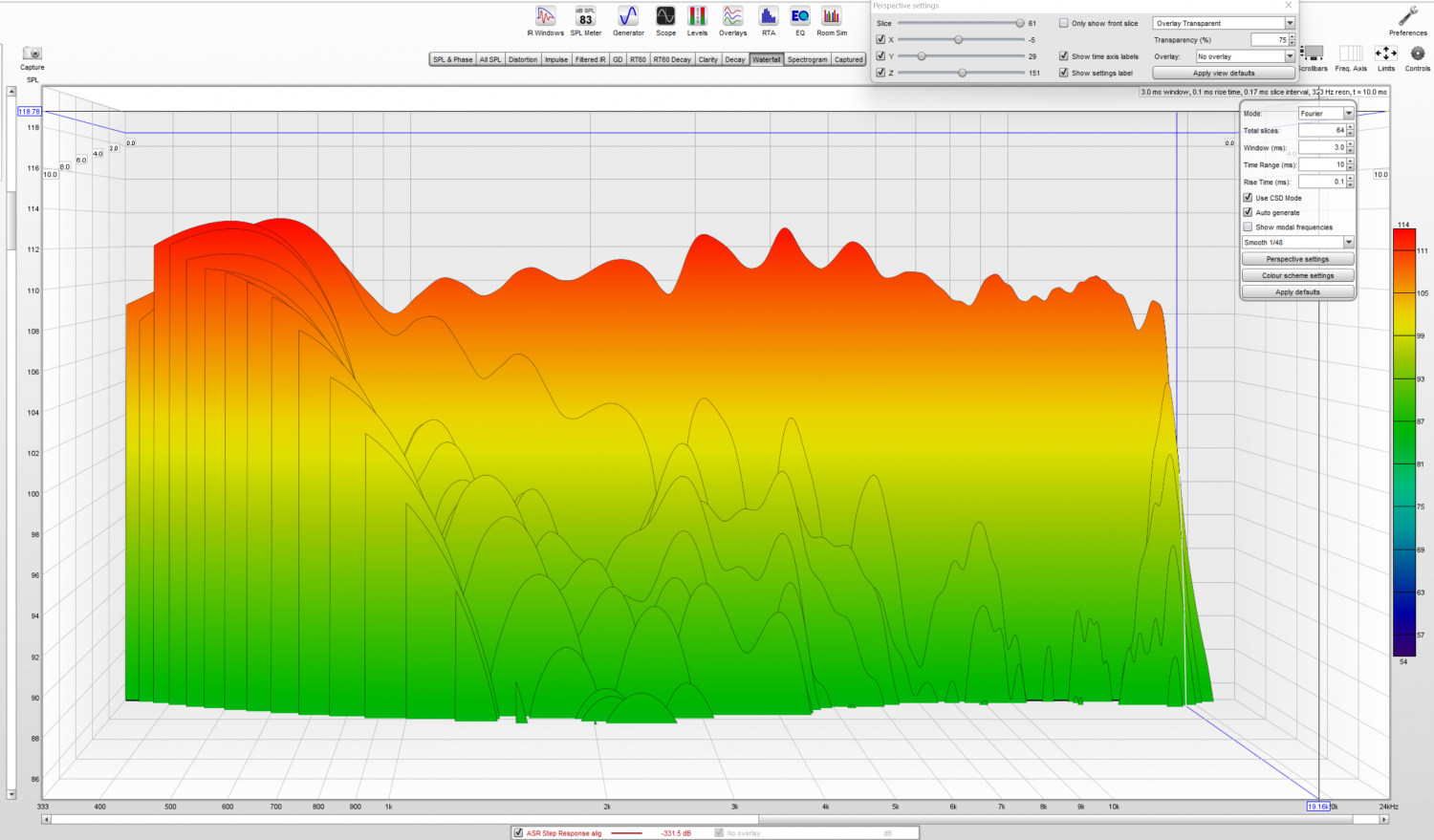Screen dimensions: 1434x840
Task: Toggle Auto generate checkbox
Action: tap(1248, 212)
